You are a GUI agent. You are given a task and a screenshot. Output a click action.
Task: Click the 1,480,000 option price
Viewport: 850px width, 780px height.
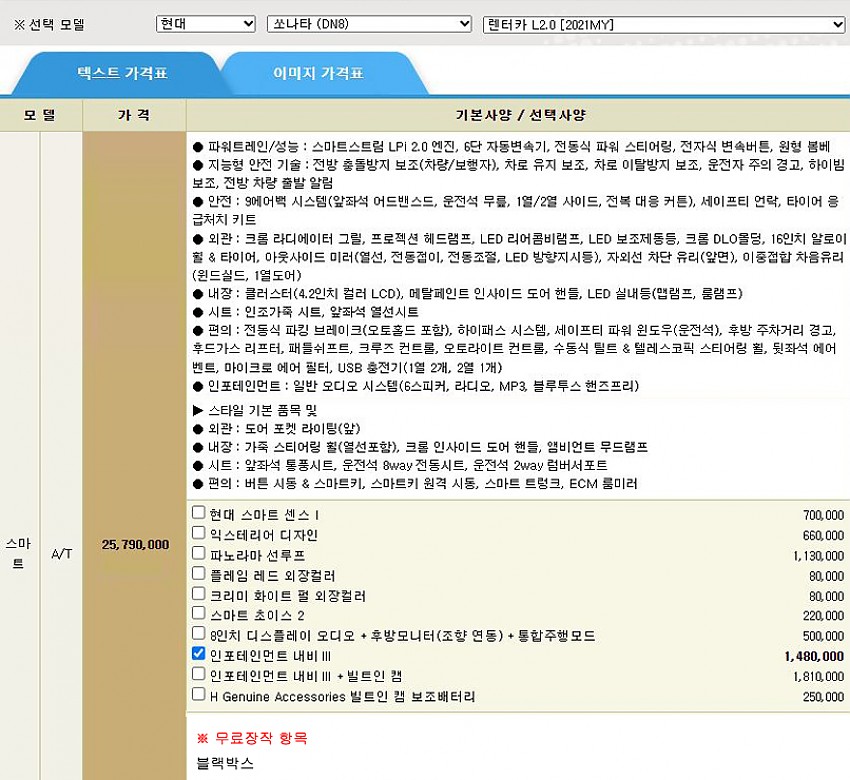(814, 656)
